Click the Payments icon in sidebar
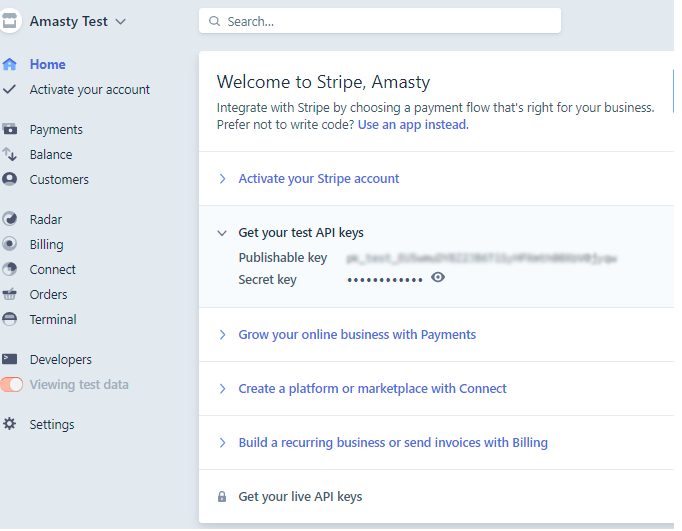This screenshot has width=682, height=531. [10, 129]
